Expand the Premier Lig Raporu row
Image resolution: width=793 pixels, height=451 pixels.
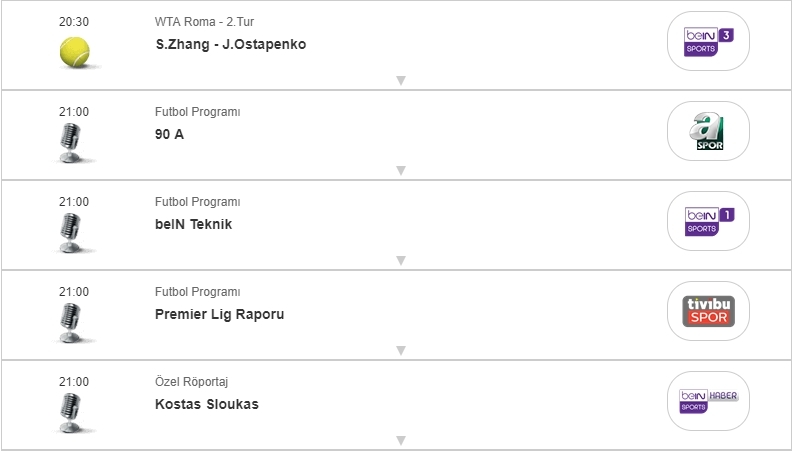[x=400, y=350]
